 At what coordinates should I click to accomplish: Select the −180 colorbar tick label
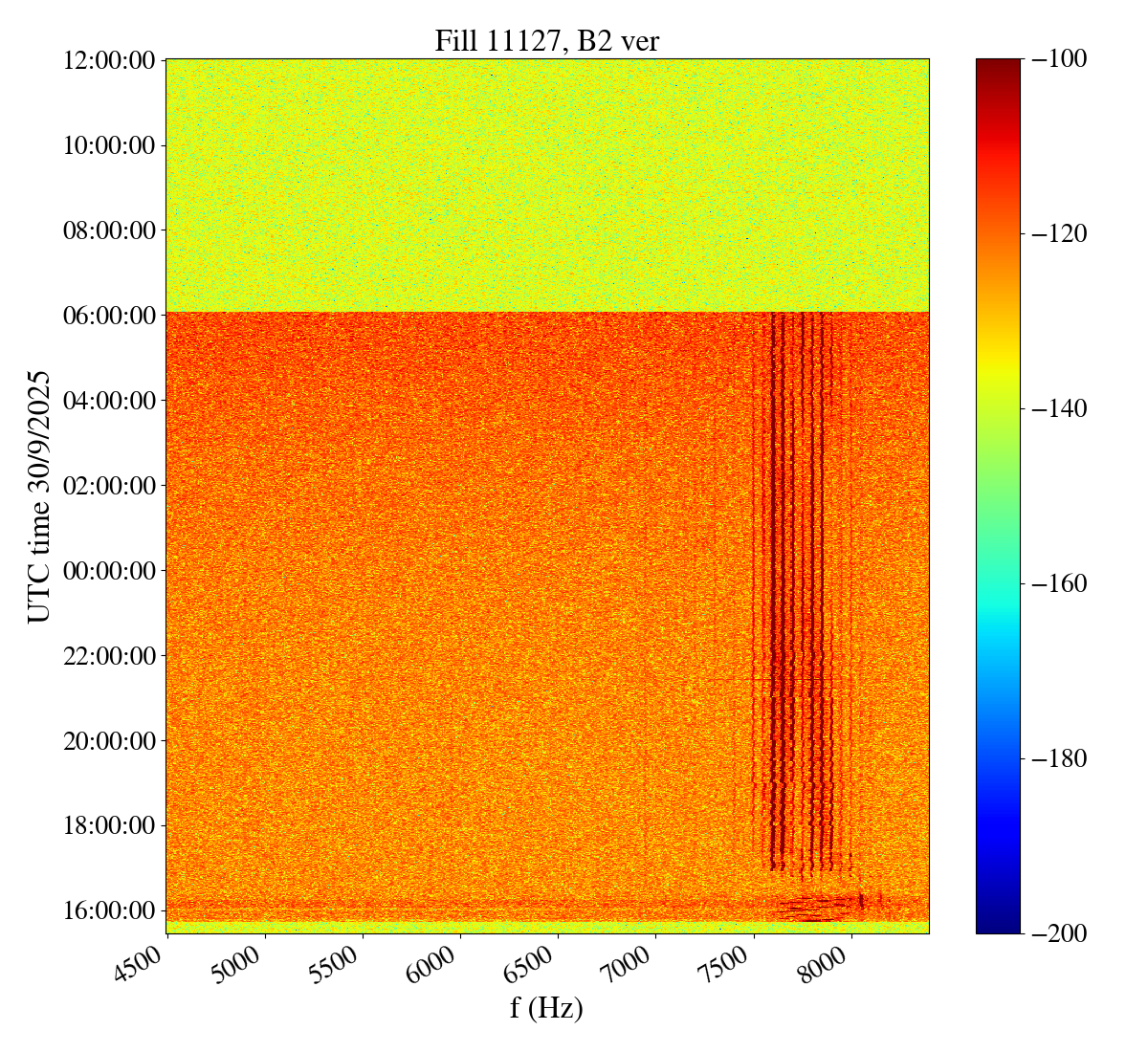point(1058,759)
